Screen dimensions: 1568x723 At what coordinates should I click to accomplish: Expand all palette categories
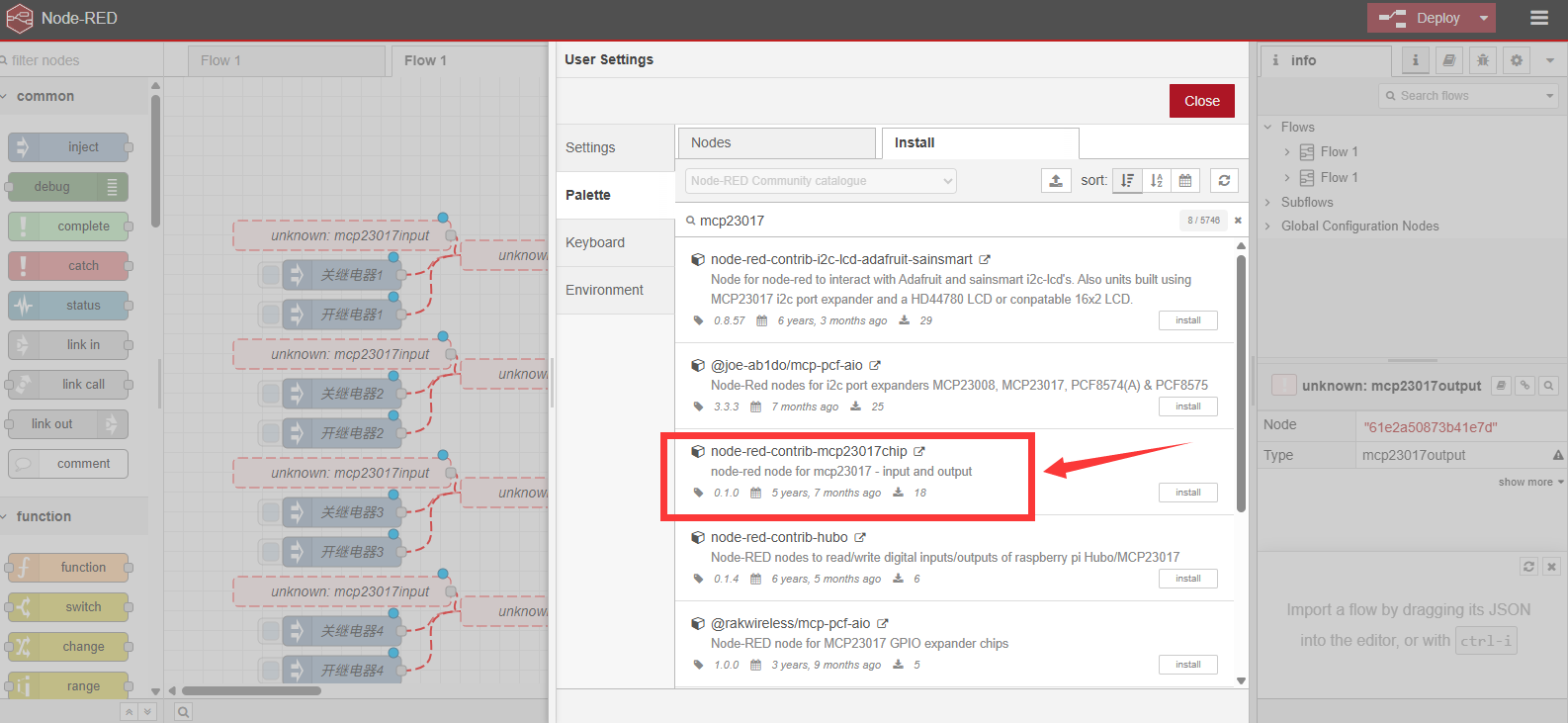click(x=147, y=711)
